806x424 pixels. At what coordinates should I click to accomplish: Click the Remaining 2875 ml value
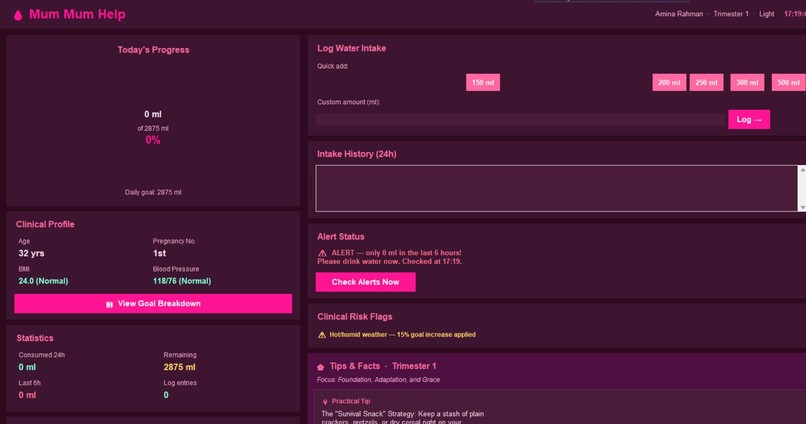179,367
